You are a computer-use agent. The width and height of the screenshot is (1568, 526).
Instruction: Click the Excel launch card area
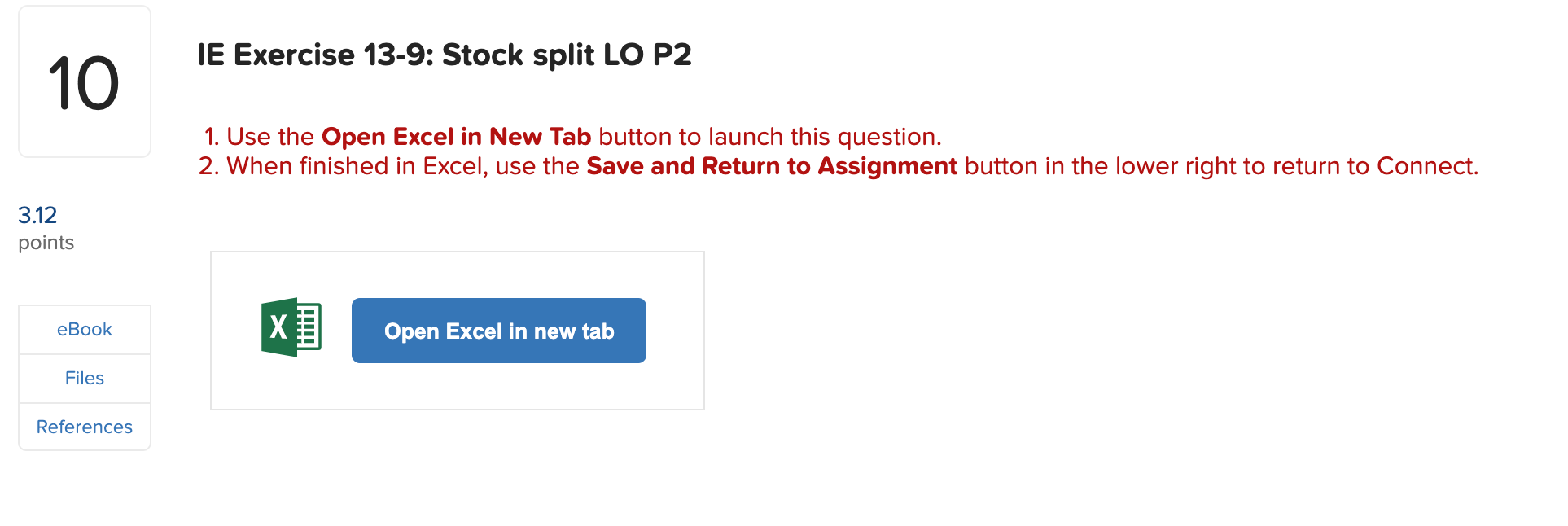(458, 330)
